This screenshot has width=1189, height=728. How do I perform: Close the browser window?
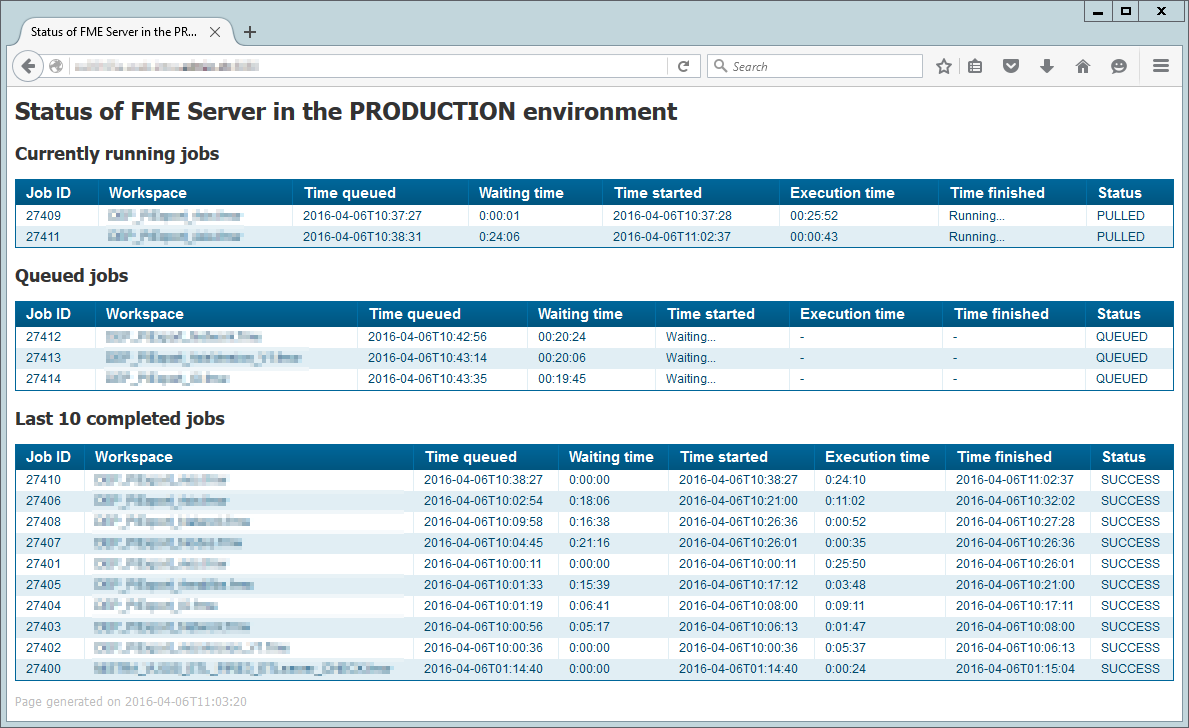1162,11
